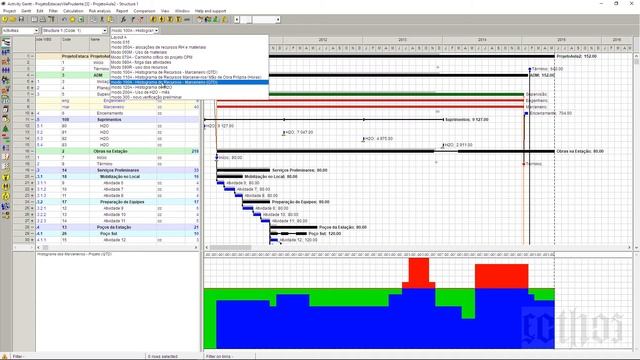Collapse the Suprimentos group row
Viewport: 640px width, 360px height.
point(33,120)
